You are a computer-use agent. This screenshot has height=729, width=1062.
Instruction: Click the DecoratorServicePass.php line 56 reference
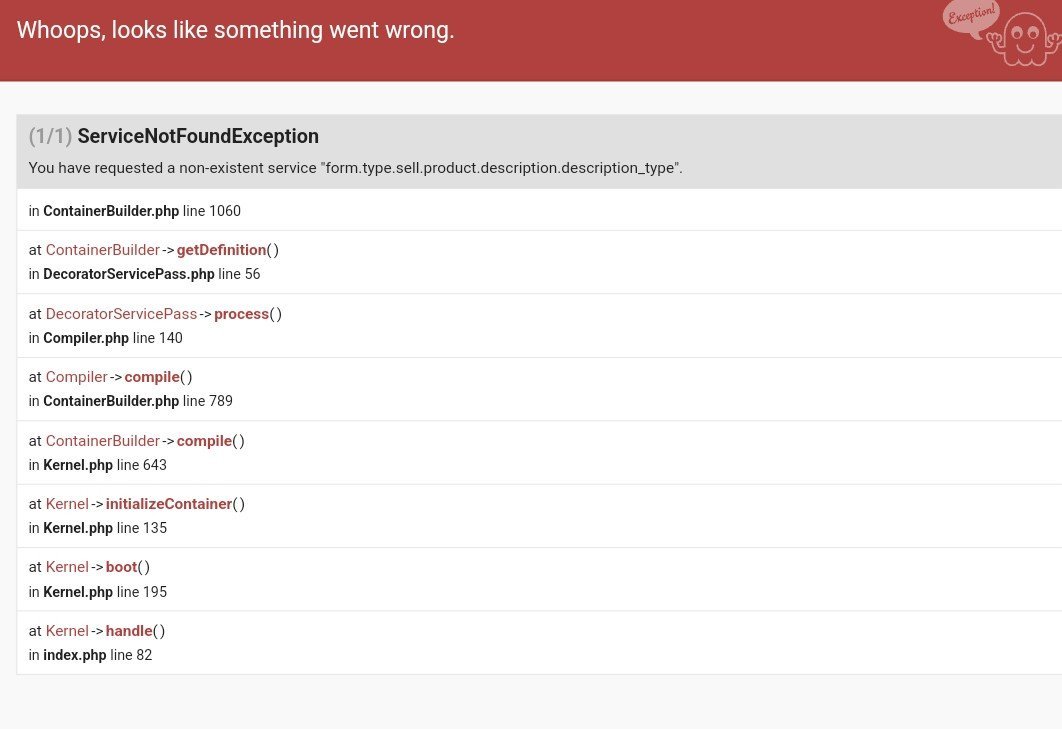(145, 274)
